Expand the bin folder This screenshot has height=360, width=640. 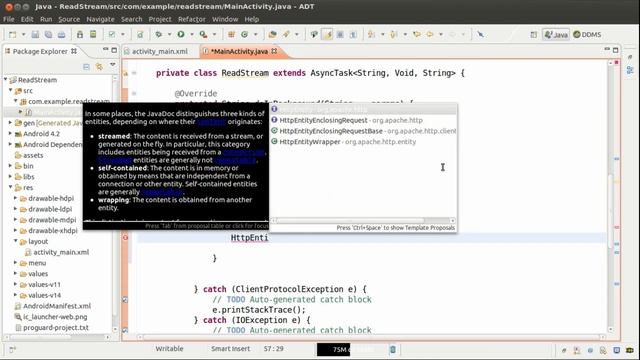[11, 166]
